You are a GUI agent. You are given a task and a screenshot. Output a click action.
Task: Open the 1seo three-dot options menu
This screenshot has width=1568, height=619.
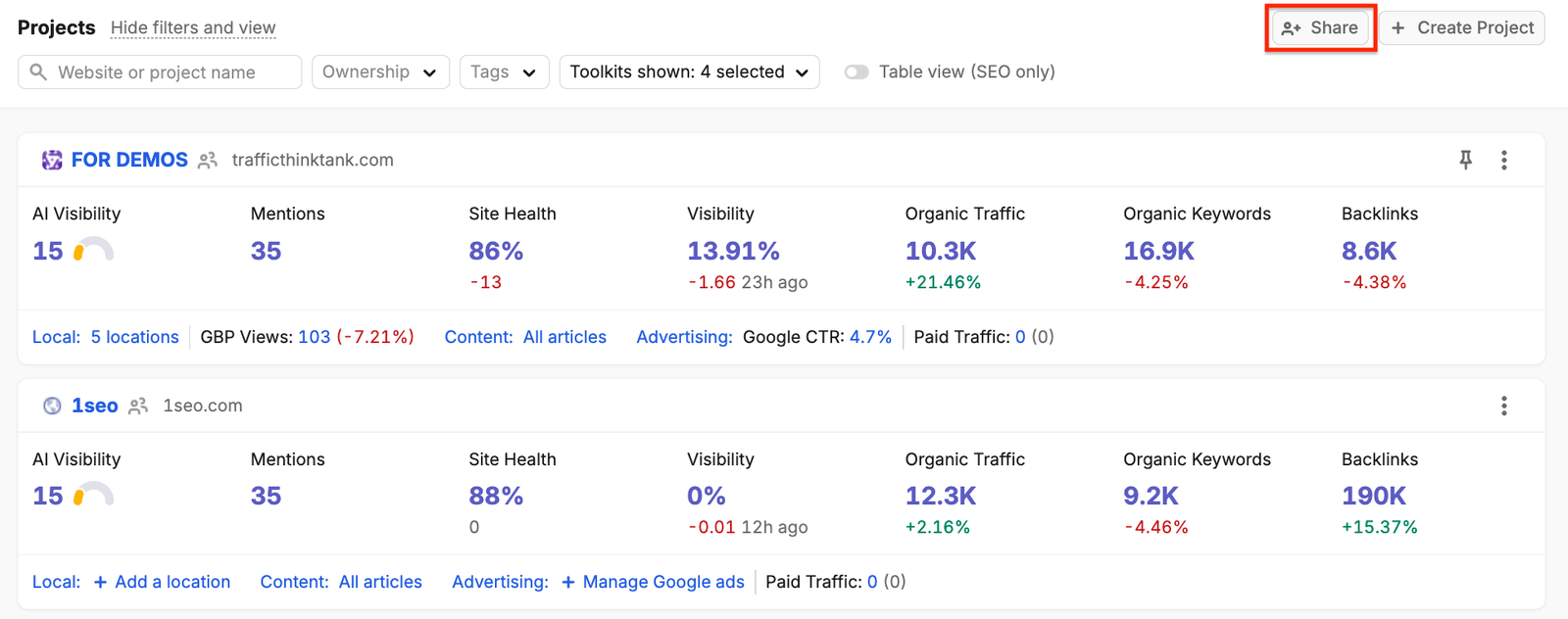(1504, 405)
